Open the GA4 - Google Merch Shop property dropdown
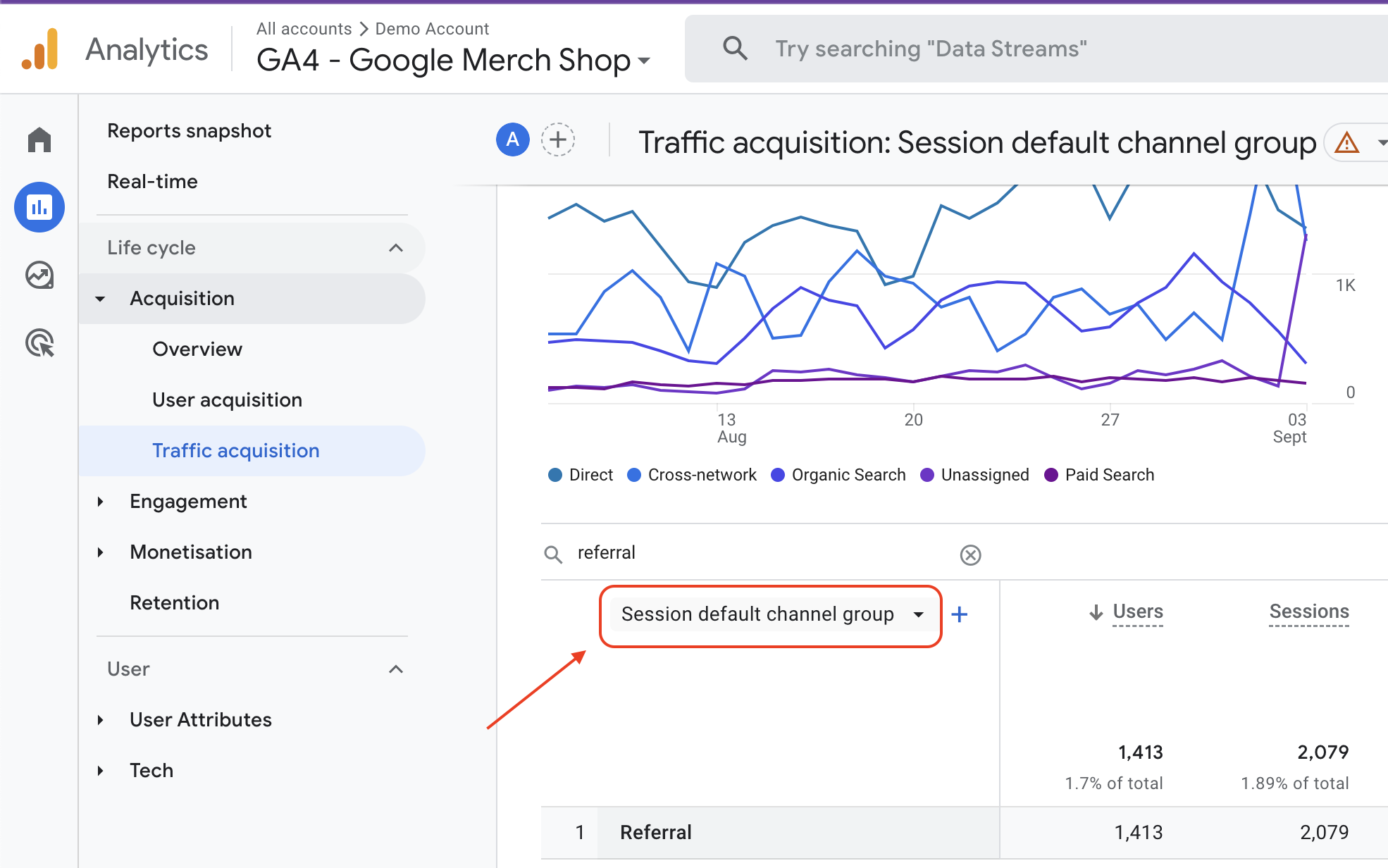The height and width of the screenshot is (868, 1388). [453, 61]
